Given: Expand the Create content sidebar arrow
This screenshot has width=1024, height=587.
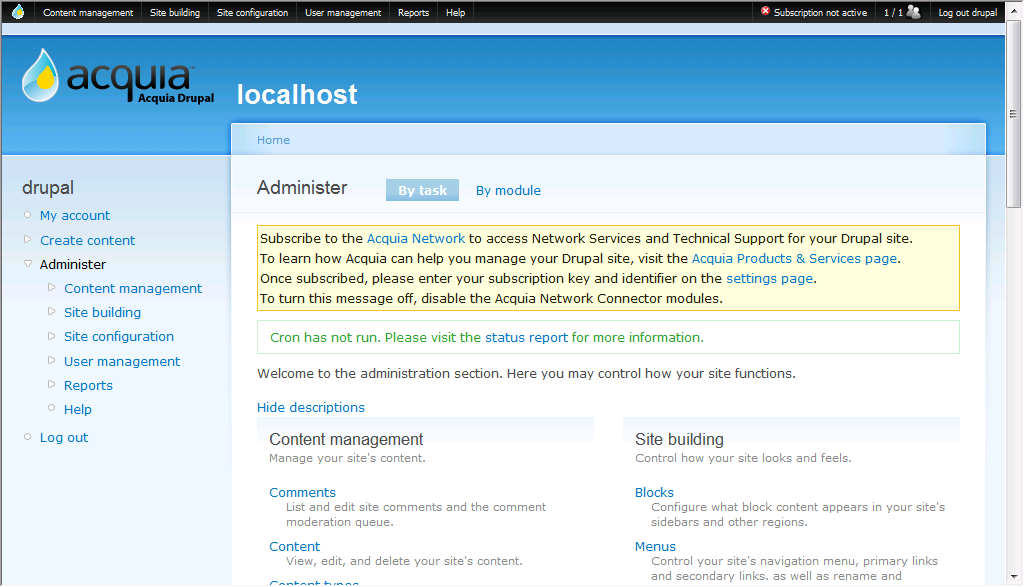Looking at the screenshot, I should pos(27,240).
